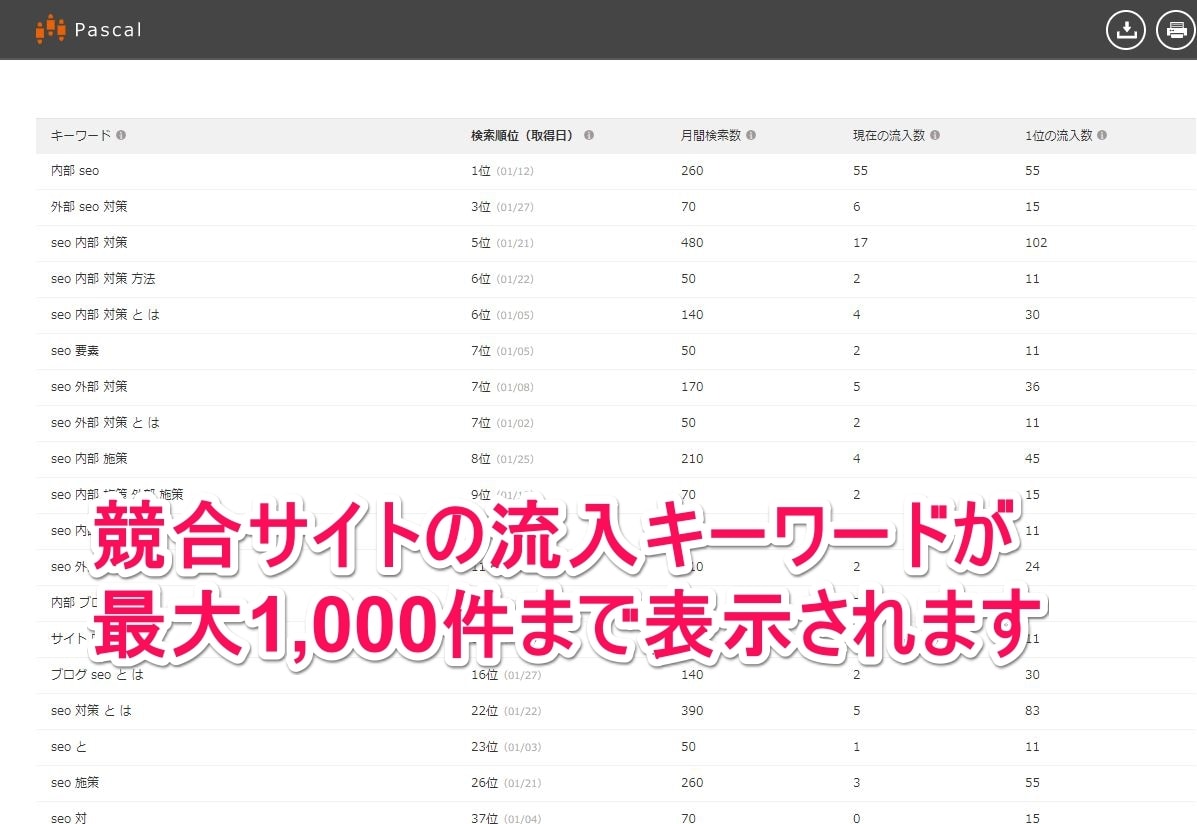The width and height of the screenshot is (1197, 824).
Task: Click monthly searches value 210
Action: (692, 459)
